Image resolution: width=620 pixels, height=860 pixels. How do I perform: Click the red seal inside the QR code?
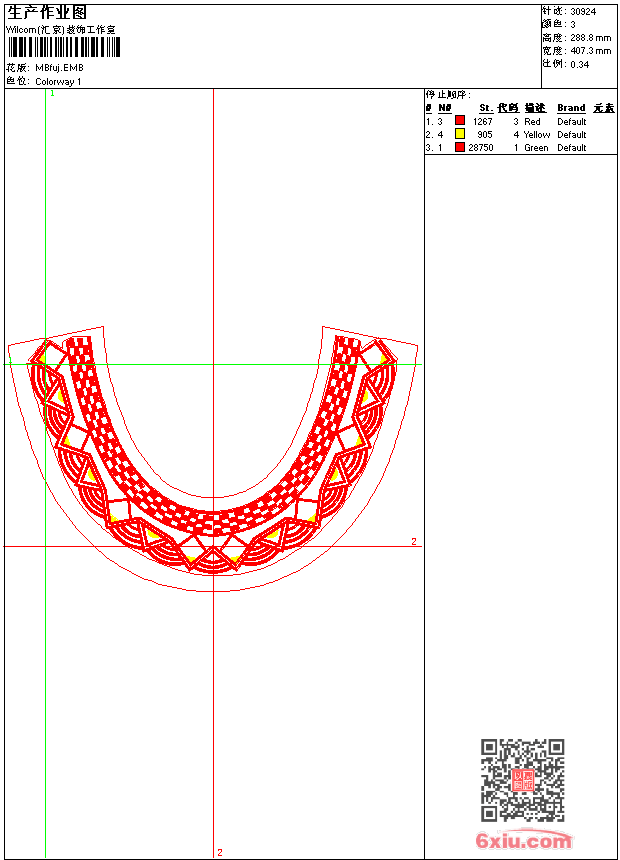tap(522, 781)
